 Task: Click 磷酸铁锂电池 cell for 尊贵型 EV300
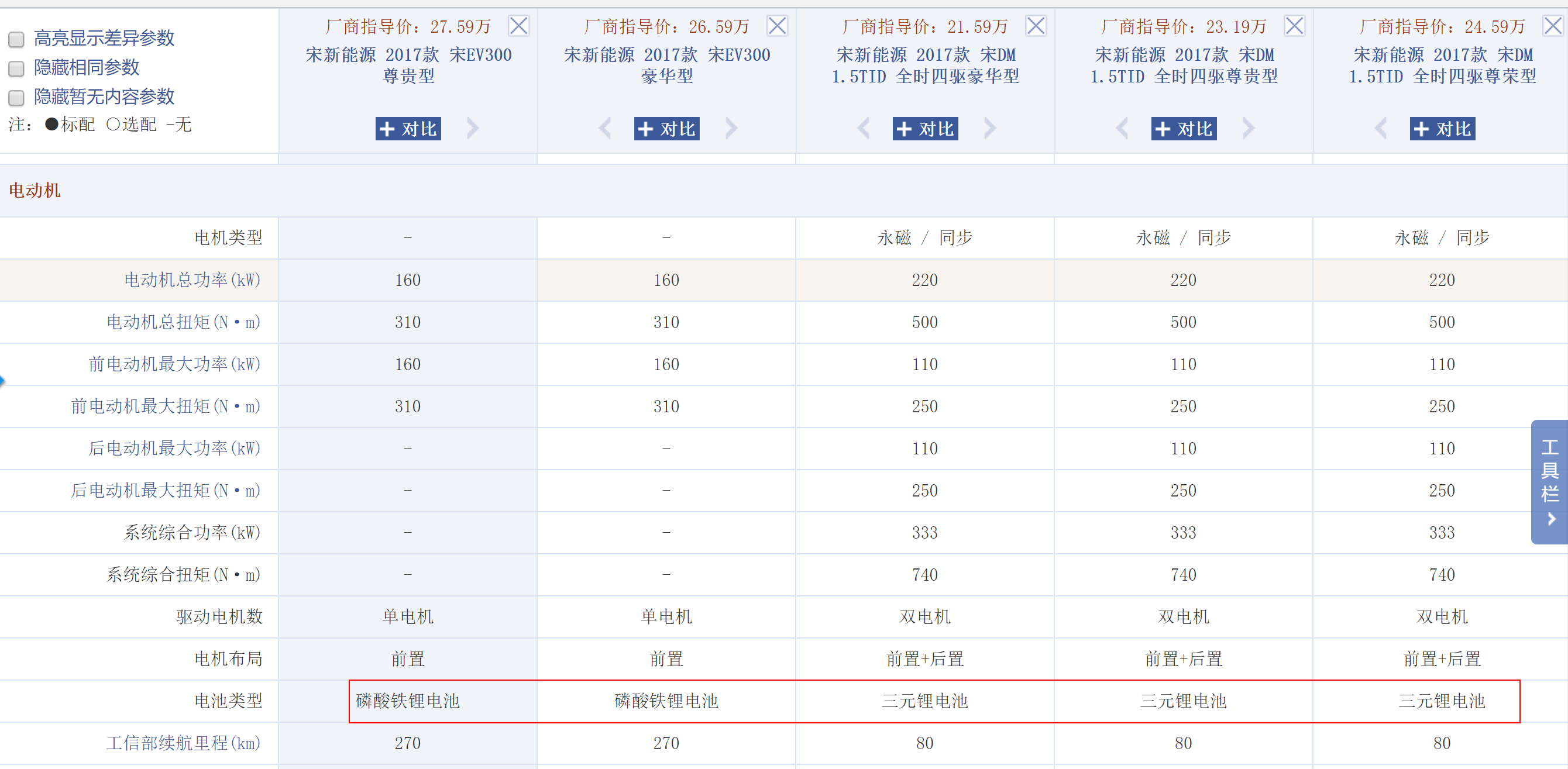click(408, 701)
